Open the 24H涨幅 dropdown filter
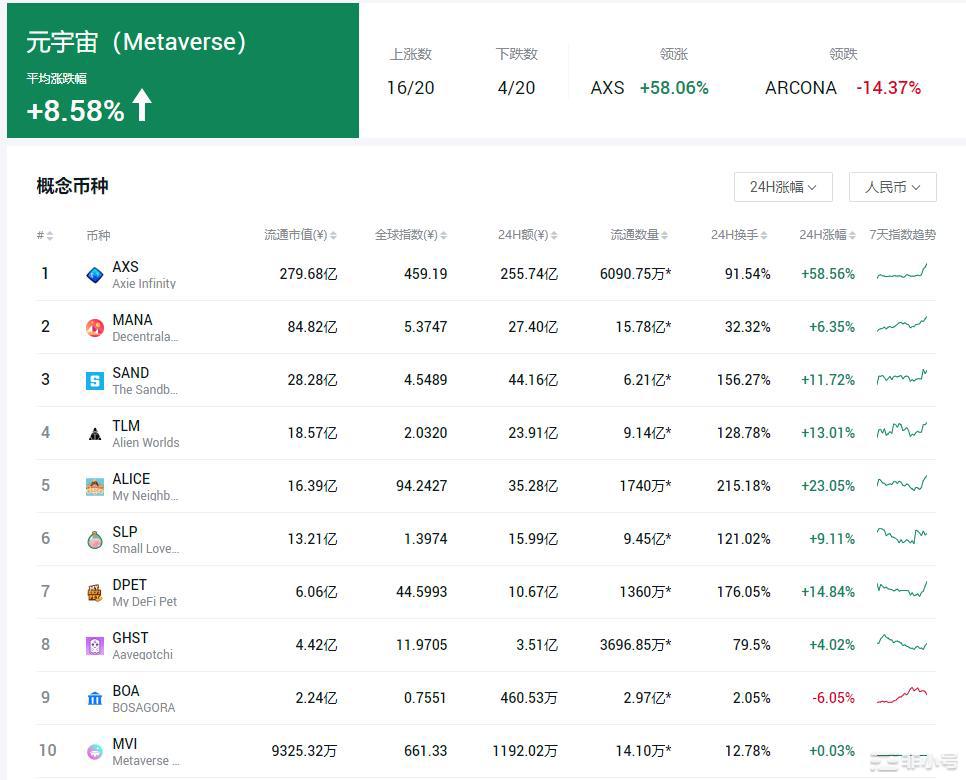Image resolution: width=966 pixels, height=780 pixels. pos(783,187)
